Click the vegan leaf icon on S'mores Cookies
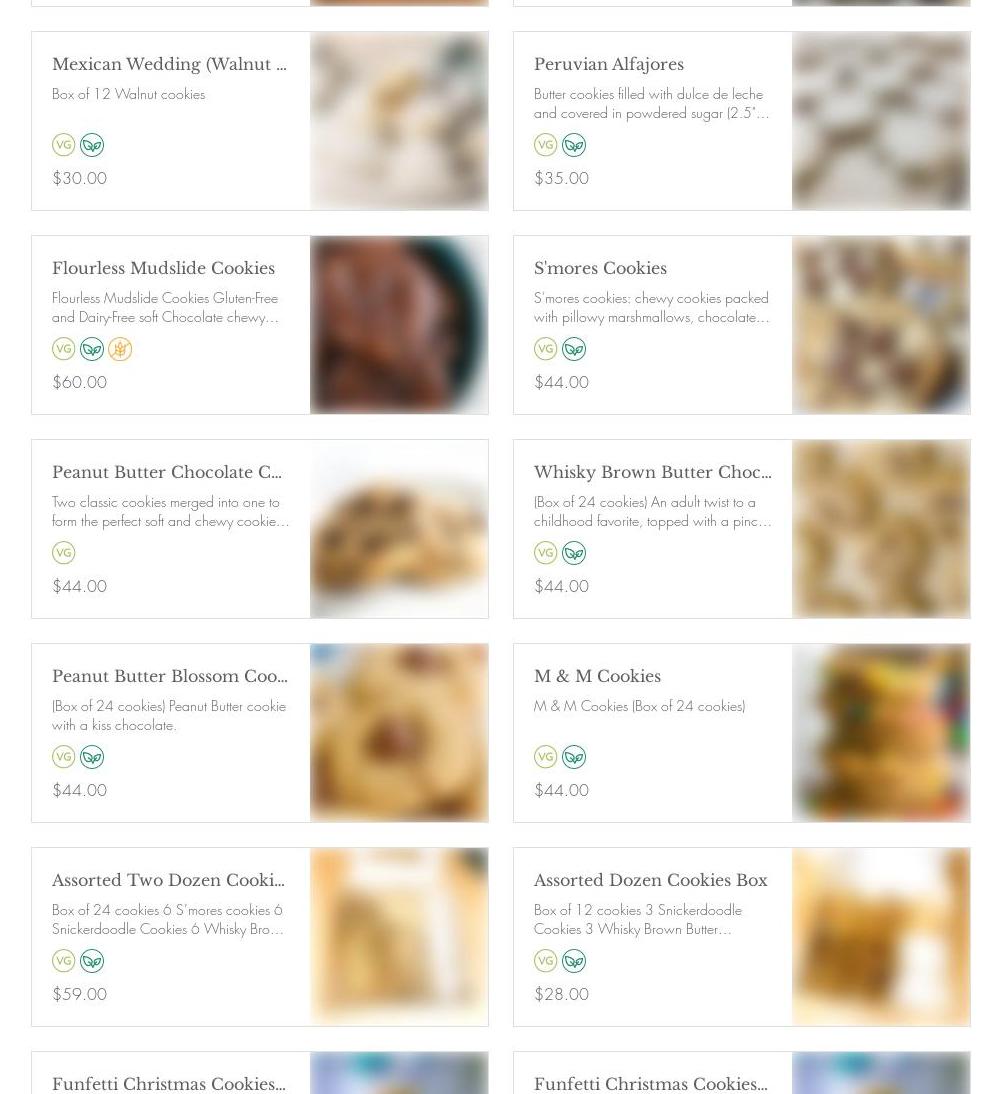Viewport: 1001px width, 1094px height. pos(574,349)
